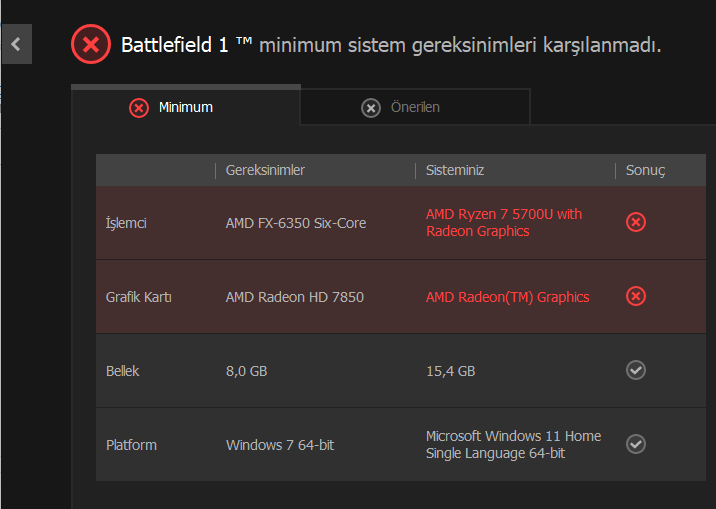Click the red X icon on Minimum tab
The width and height of the screenshot is (716, 509).
click(x=139, y=107)
